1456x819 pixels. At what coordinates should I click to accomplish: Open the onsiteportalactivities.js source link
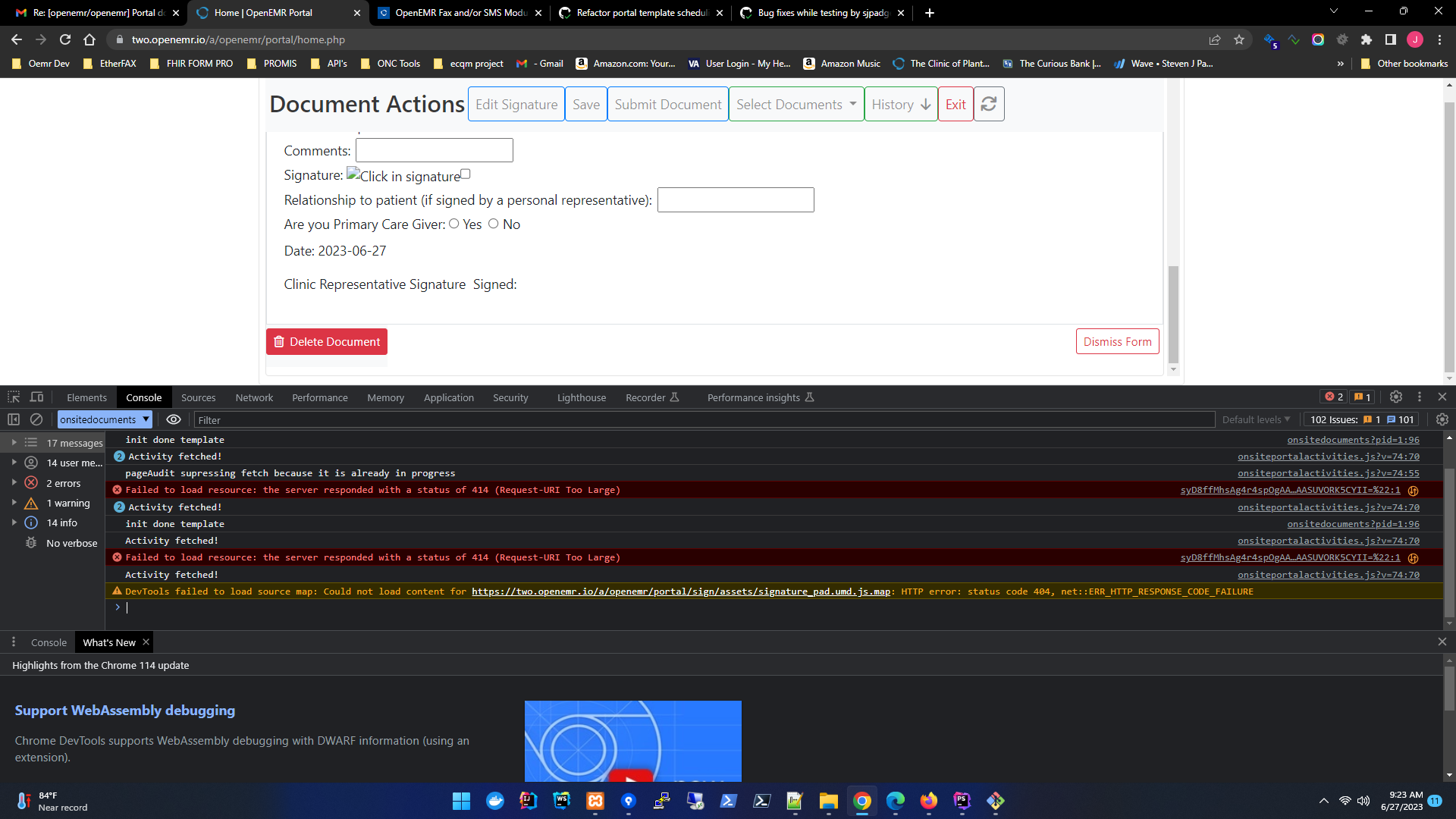[1328, 457]
